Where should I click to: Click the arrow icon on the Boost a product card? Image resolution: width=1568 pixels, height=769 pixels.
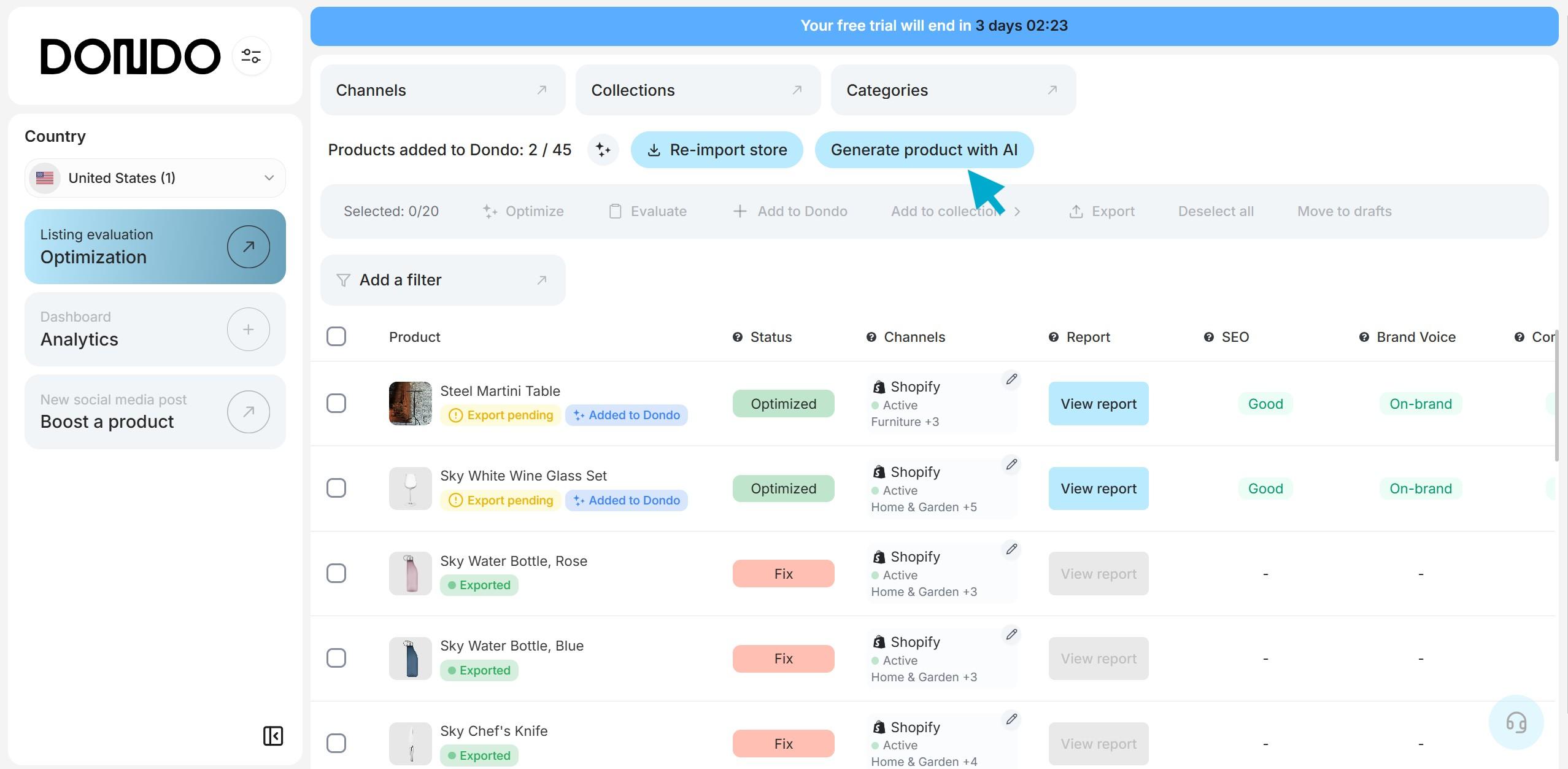(248, 412)
